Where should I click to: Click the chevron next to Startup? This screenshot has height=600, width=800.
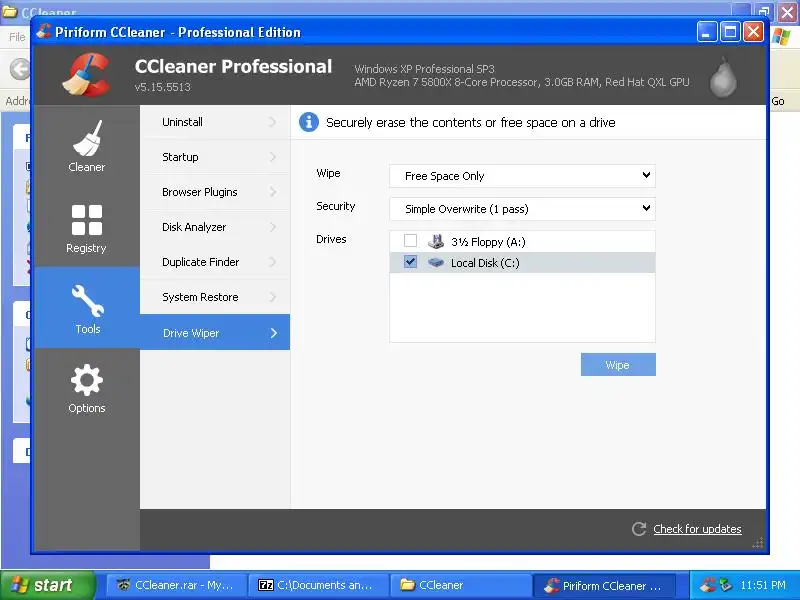point(273,157)
